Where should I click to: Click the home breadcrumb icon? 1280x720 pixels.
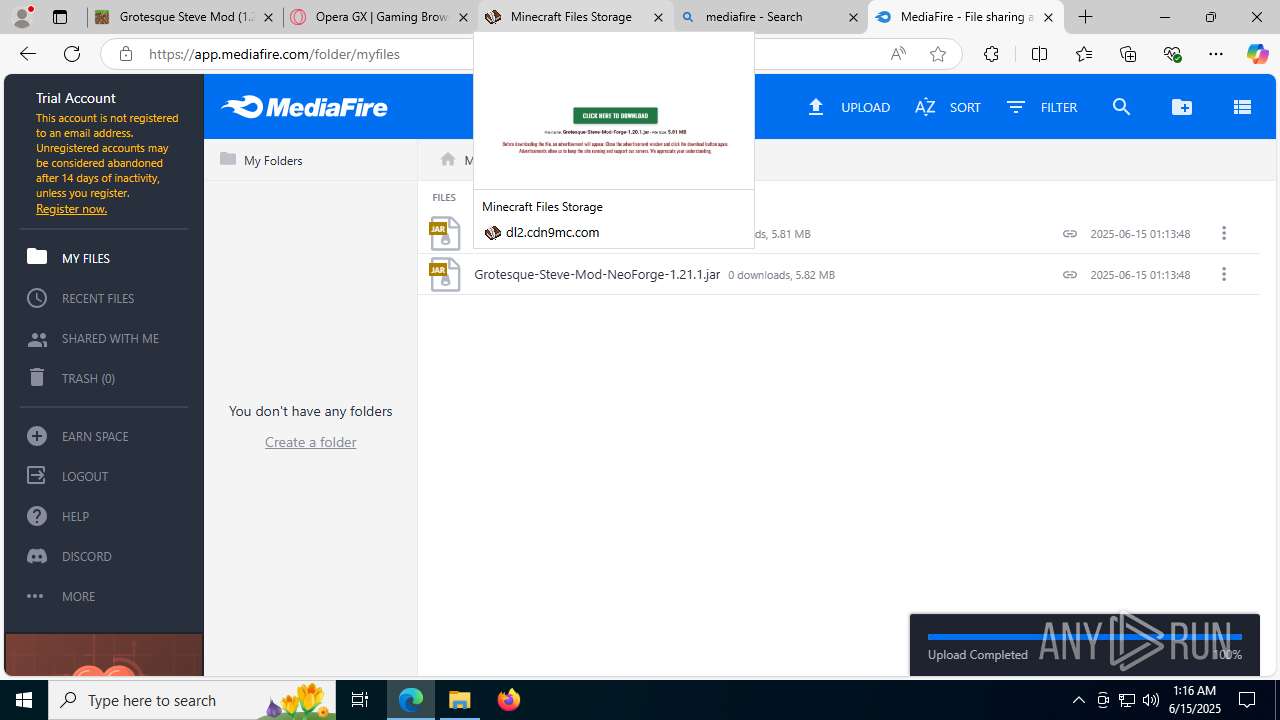point(448,160)
